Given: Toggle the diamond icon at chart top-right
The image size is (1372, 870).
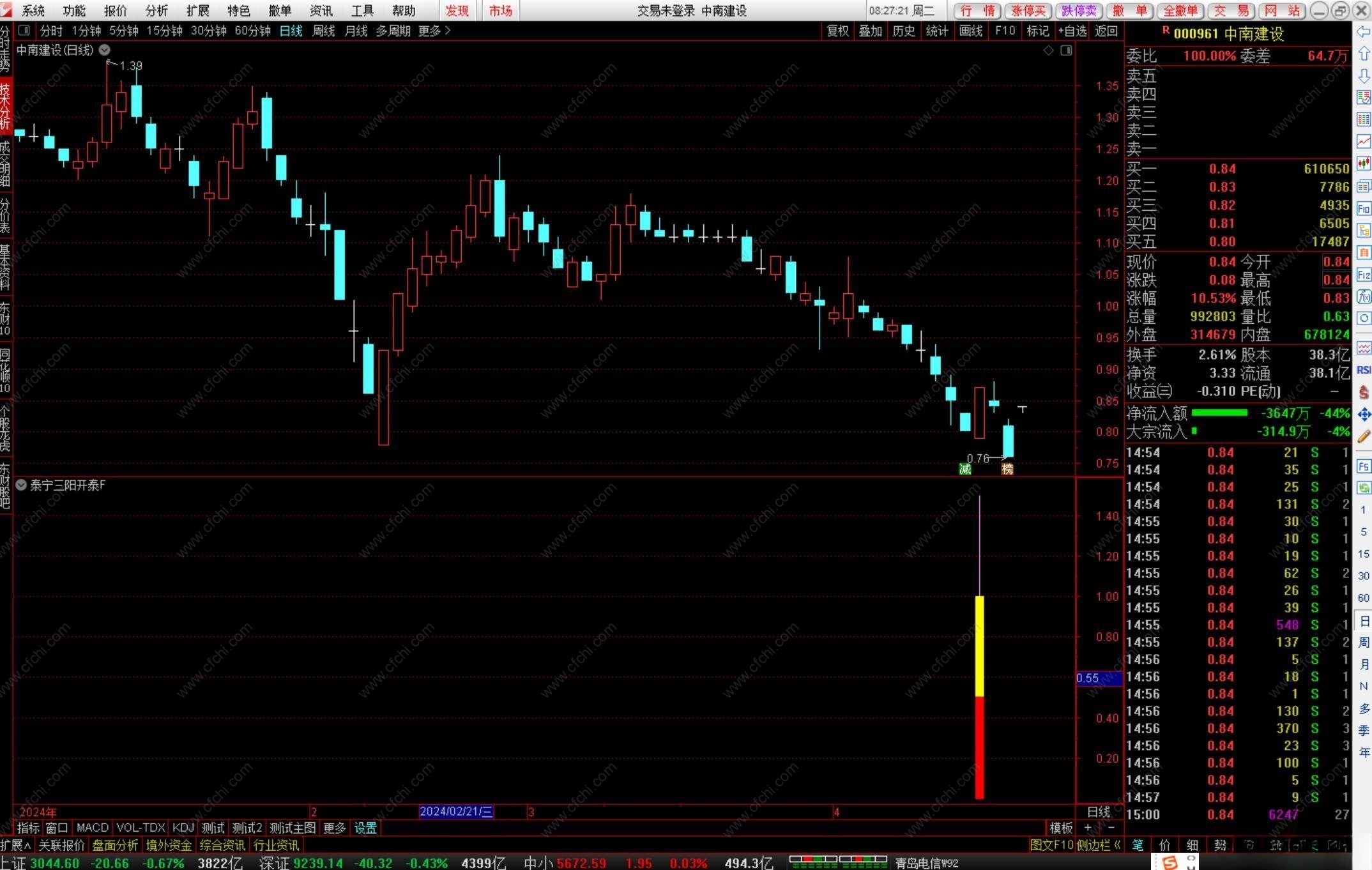Looking at the screenshot, I should tap(1048, 50).
